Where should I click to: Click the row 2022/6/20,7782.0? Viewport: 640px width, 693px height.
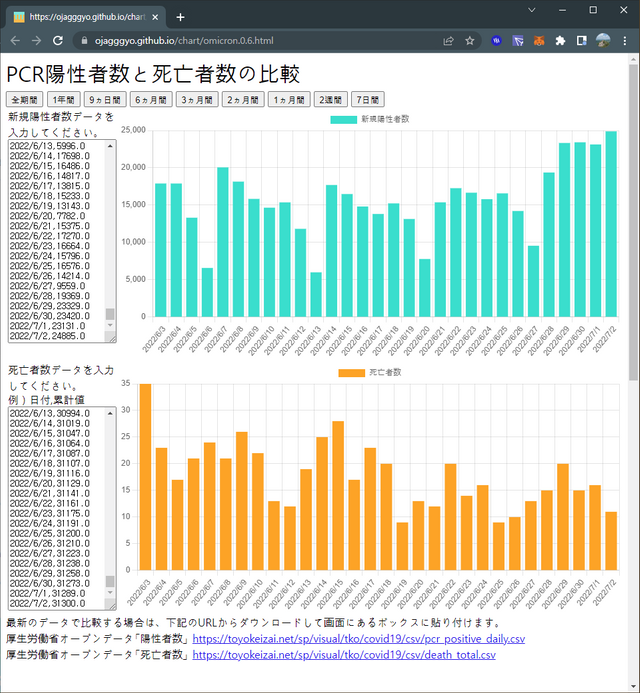[x=48, y=216]
